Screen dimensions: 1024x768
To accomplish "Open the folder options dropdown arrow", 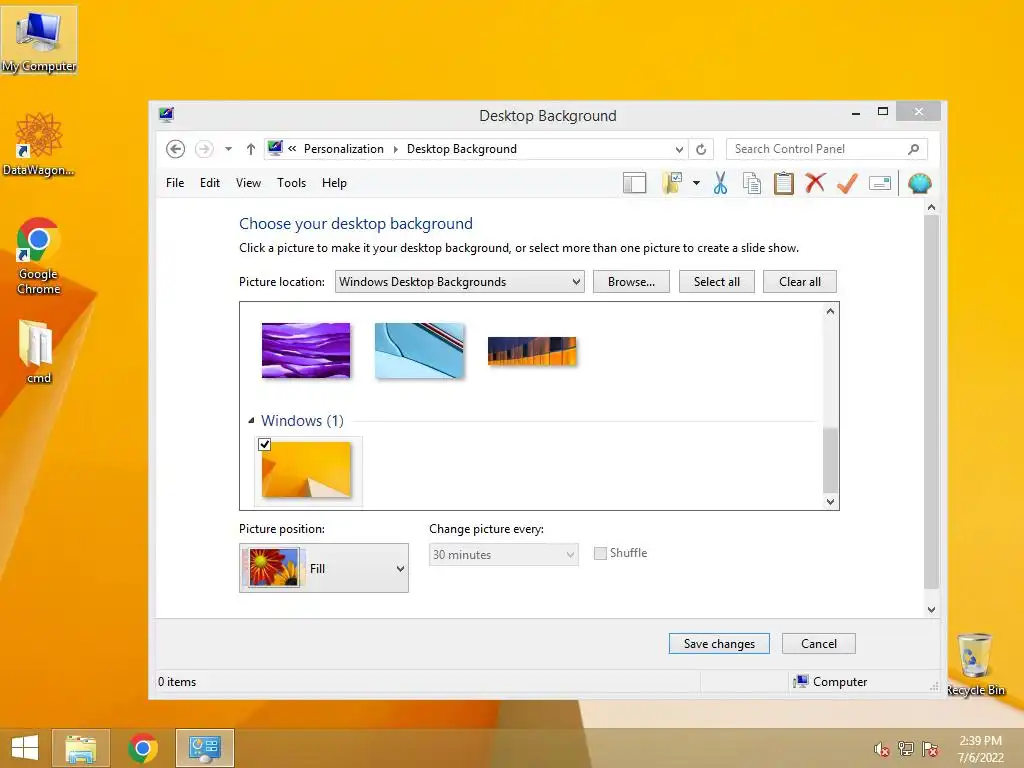I will click(x=696, y=184).
